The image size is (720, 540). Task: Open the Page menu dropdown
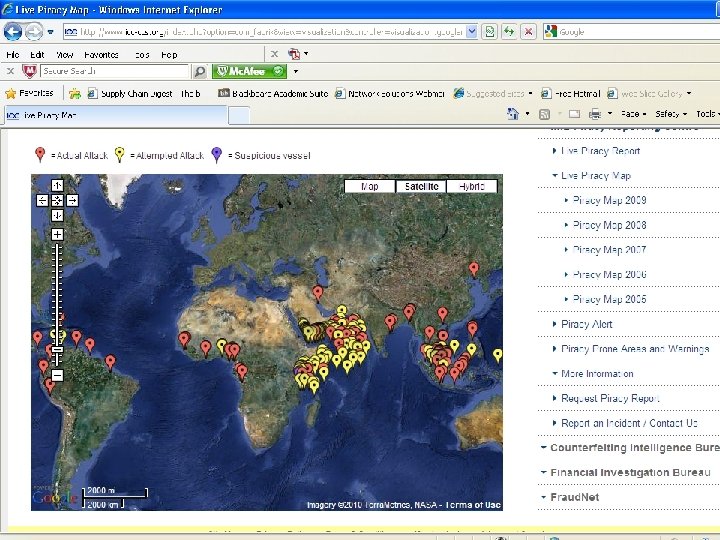[633, 114]
